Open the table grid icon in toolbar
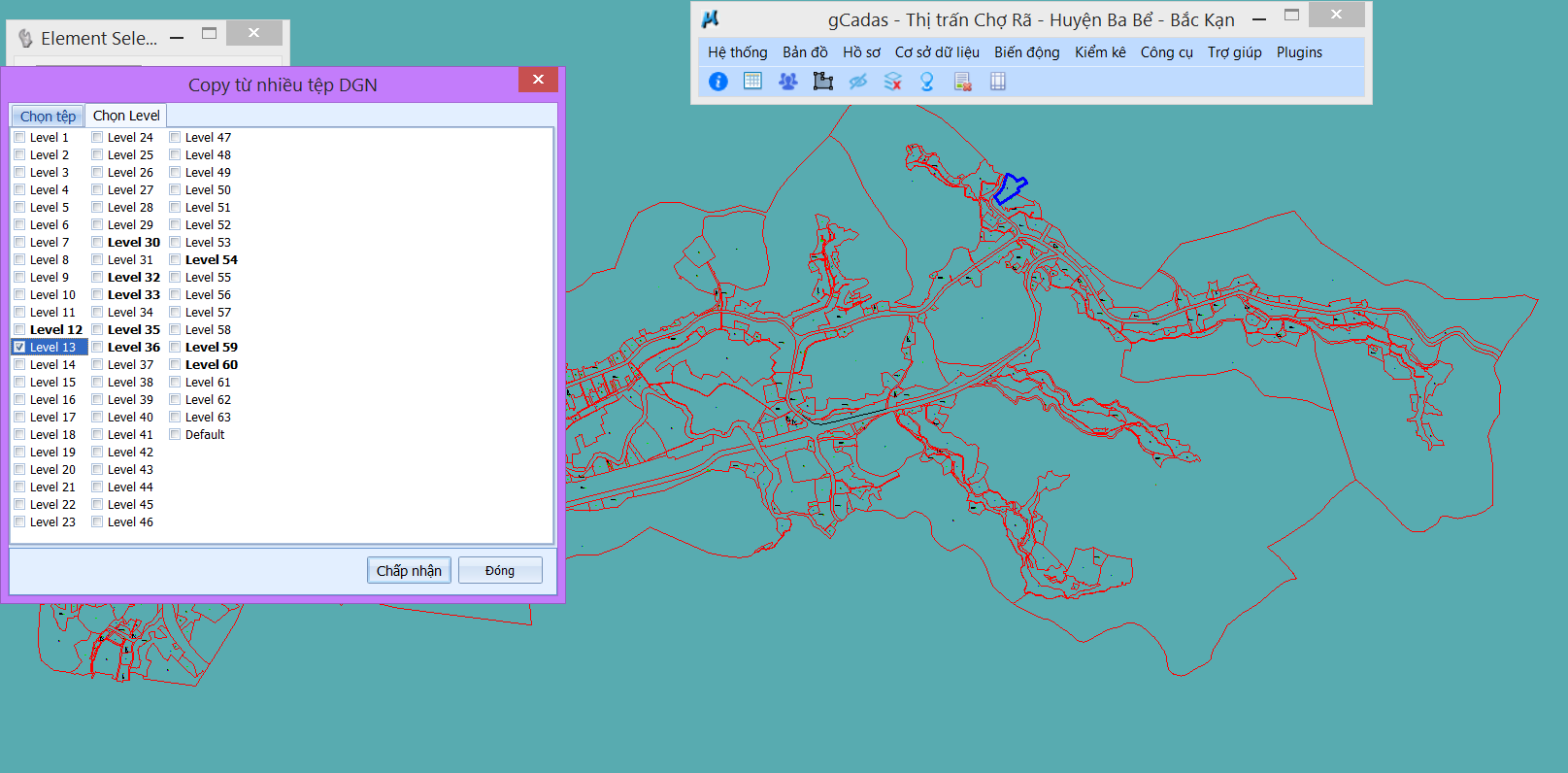Image resolution: width=1568 pixels, height=773 pixels. pos(752,82)
